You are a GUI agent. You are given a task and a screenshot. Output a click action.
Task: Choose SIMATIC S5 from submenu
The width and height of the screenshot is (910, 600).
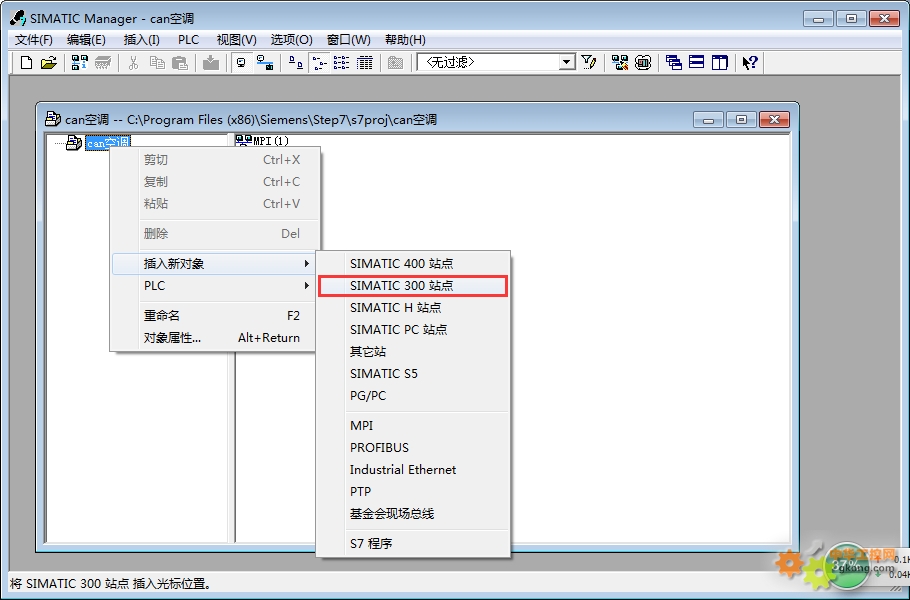tap(413, 374)
